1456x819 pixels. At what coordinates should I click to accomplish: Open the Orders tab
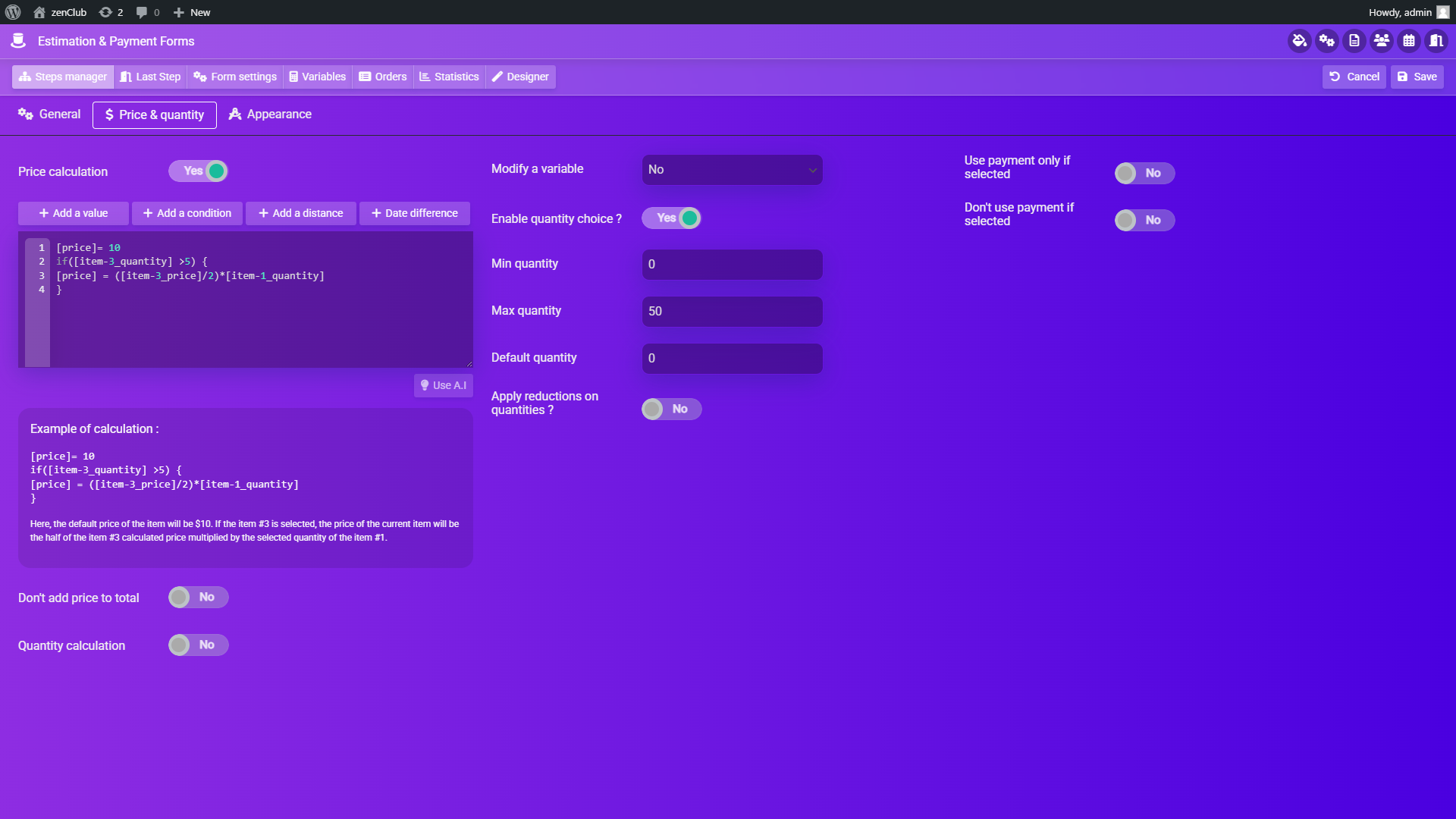[x=383, y=77]
